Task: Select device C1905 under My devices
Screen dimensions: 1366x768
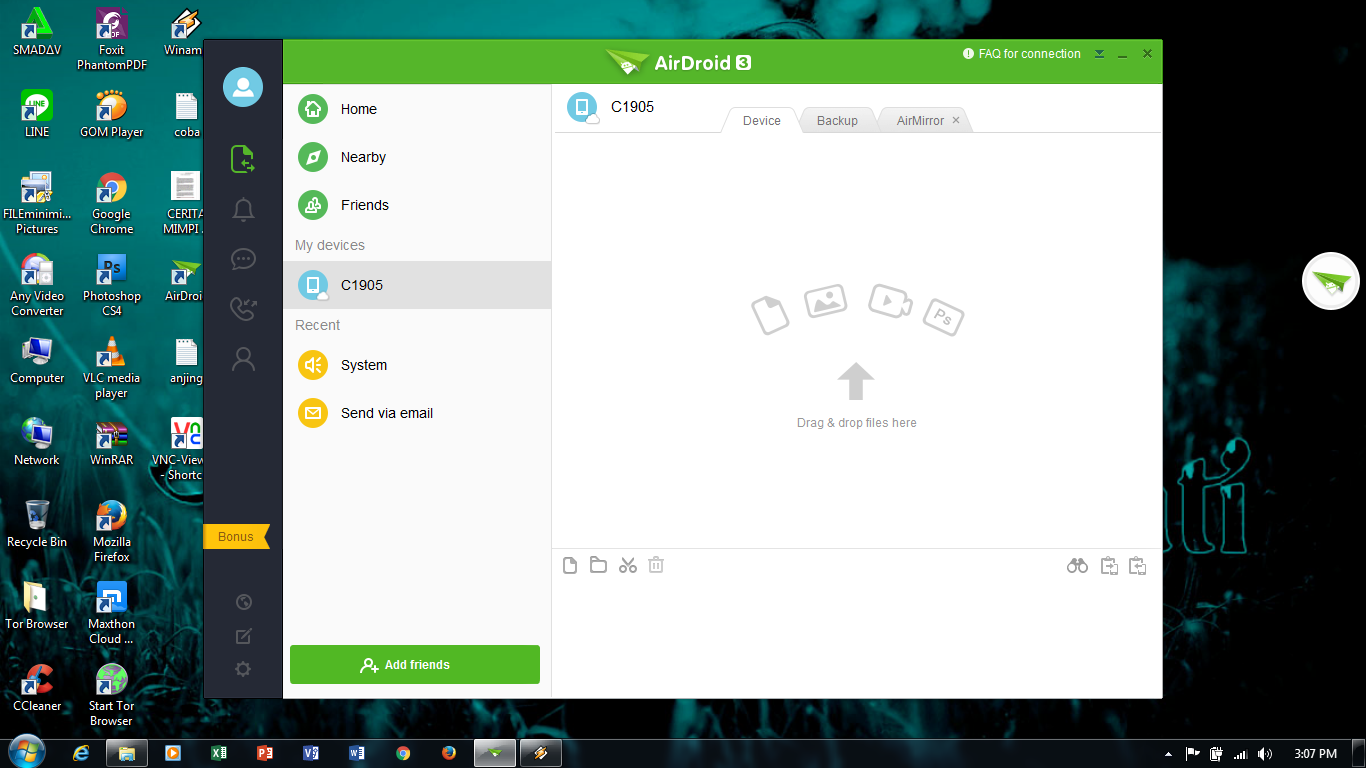Action: pyautogui.click(x=417, y=285)
